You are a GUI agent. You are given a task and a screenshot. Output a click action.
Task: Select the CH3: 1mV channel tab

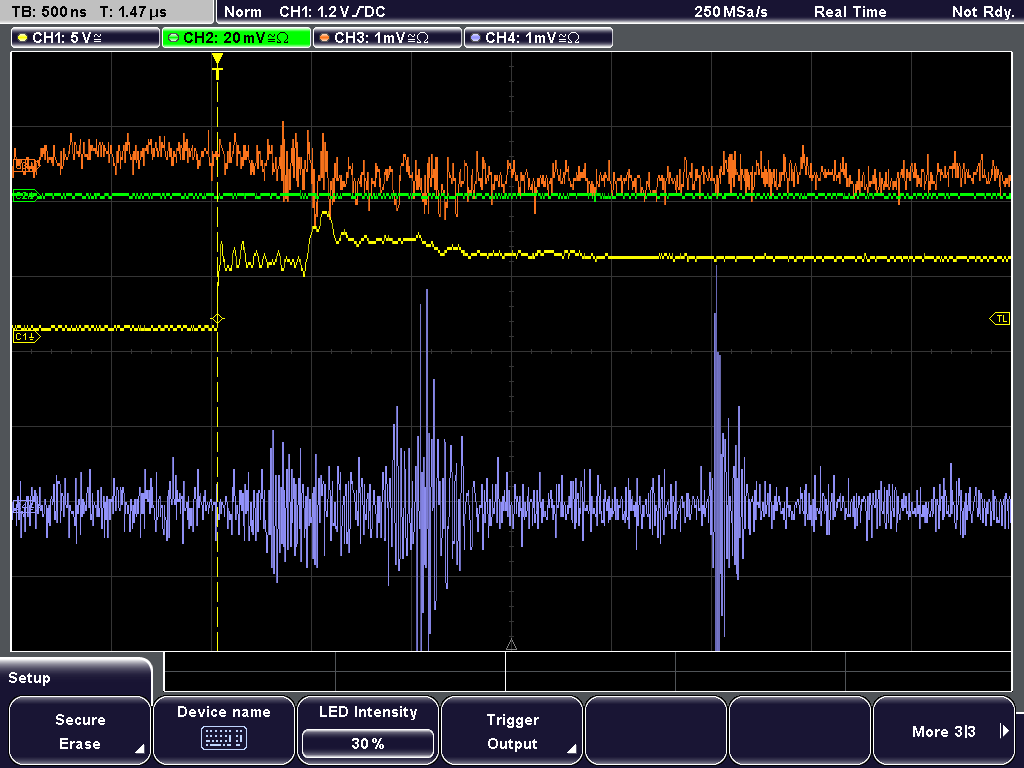coord(387,38)
